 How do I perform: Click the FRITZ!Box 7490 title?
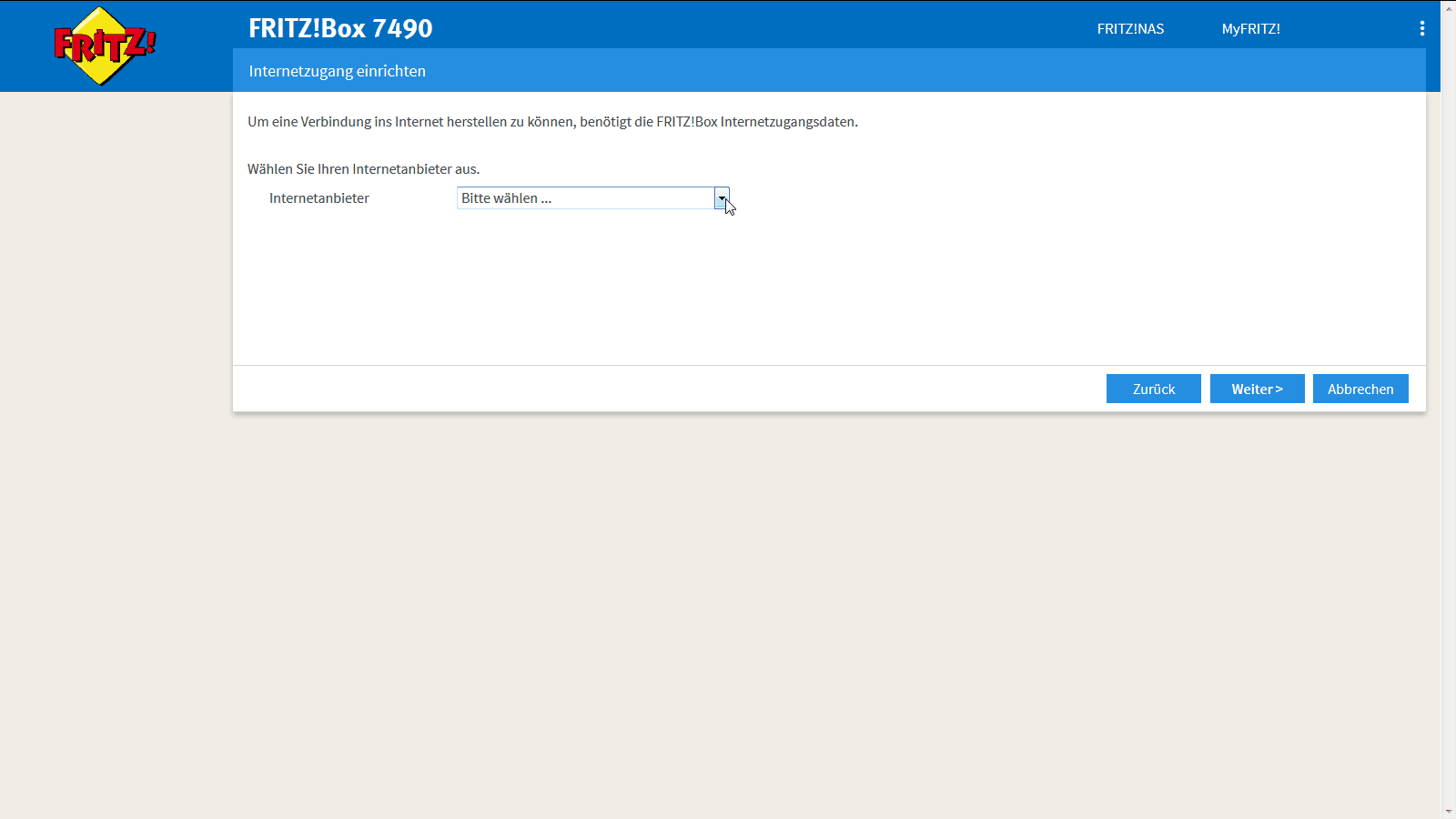(340, 28)
